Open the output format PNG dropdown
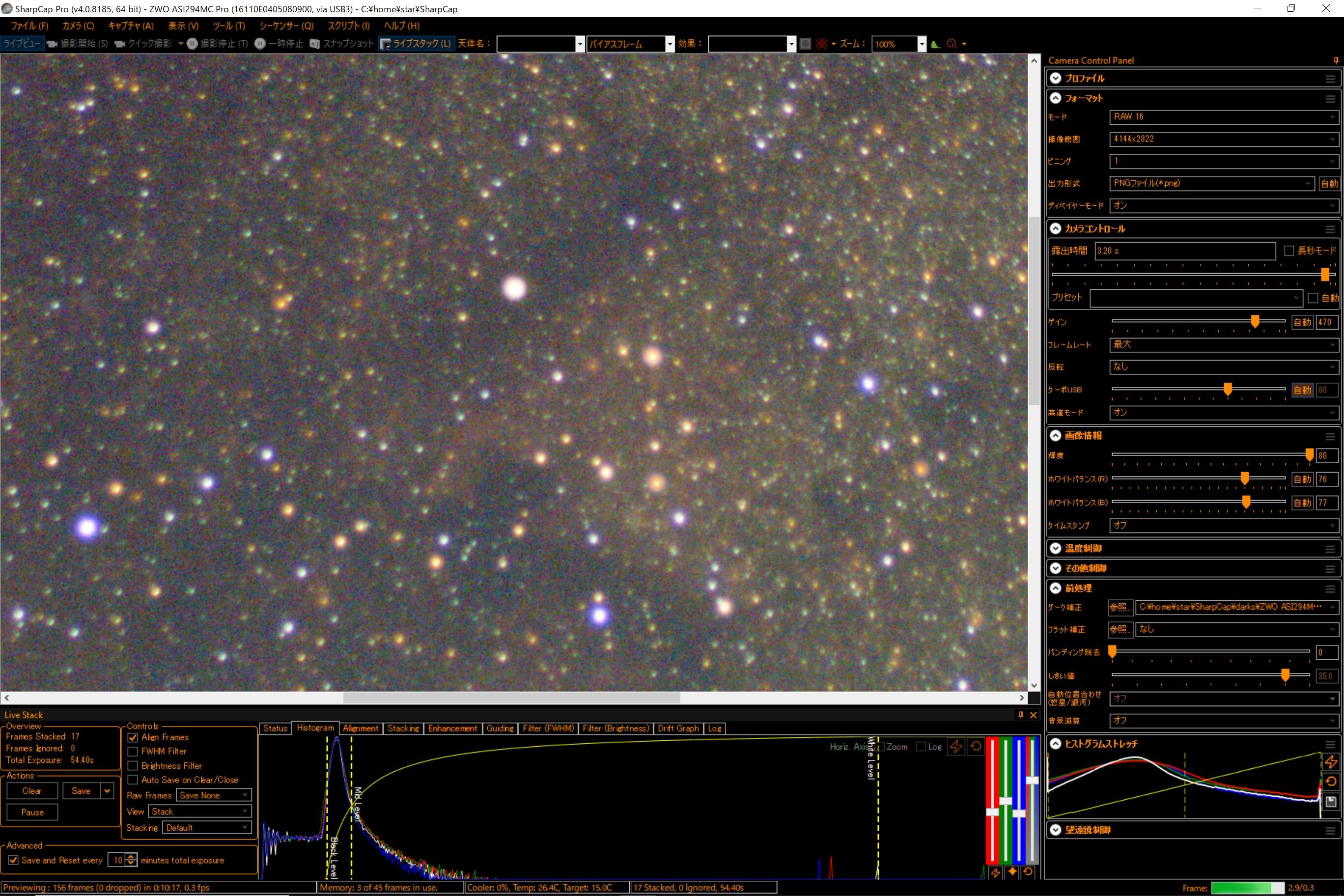Screen dimensions: 1344x896 point(1211,183)
